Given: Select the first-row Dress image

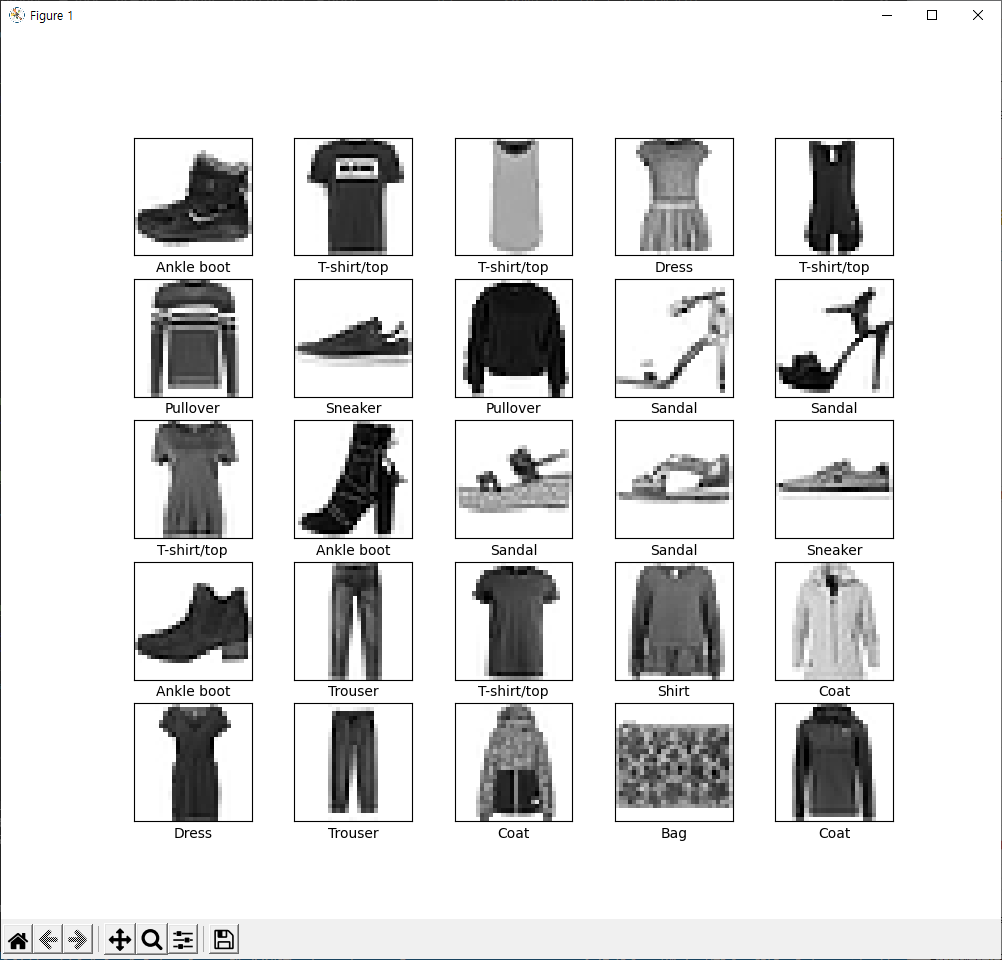Looking at the screenshot, I should pos(674,197).
